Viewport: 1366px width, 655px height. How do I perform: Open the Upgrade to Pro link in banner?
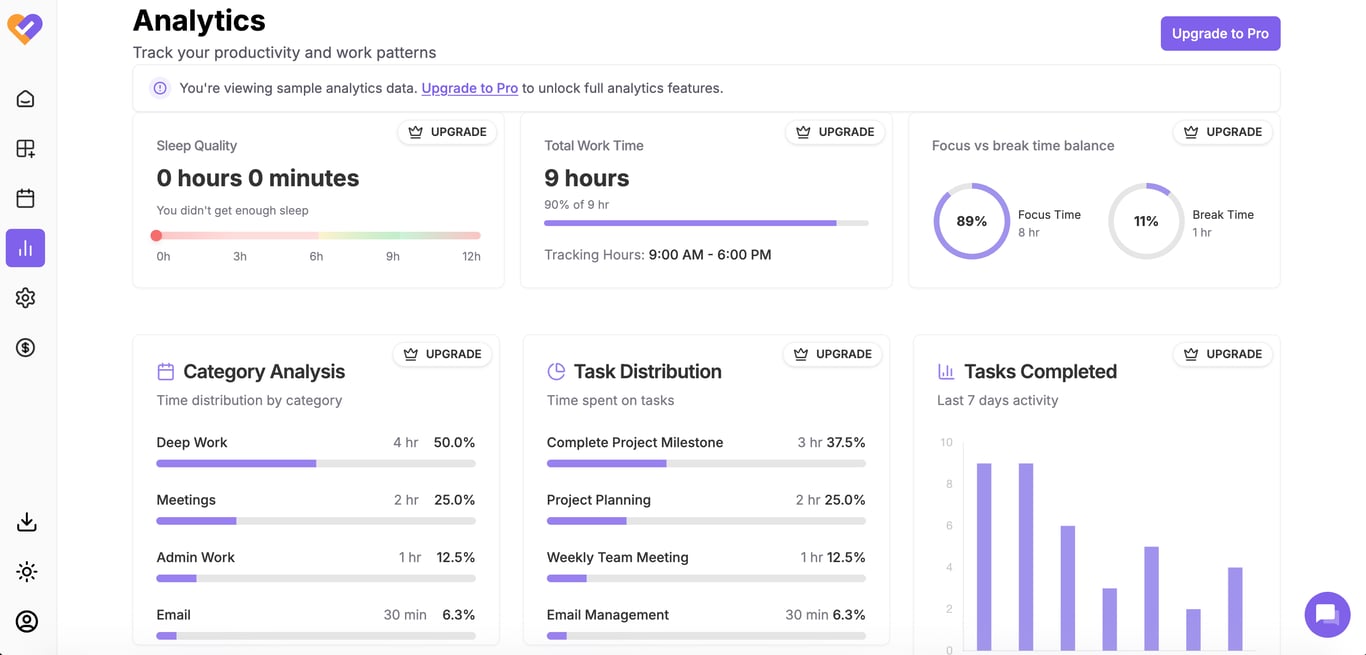pos(469,88)
